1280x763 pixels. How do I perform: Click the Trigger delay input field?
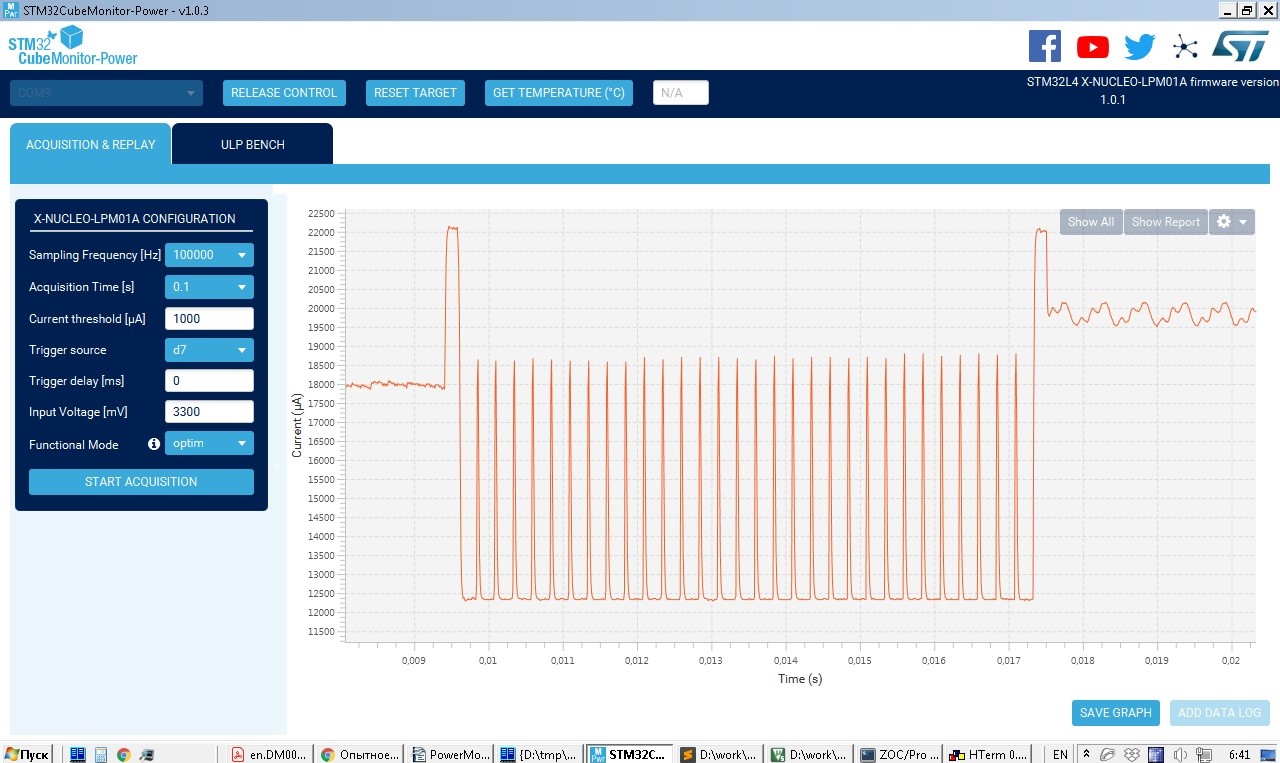209,381
